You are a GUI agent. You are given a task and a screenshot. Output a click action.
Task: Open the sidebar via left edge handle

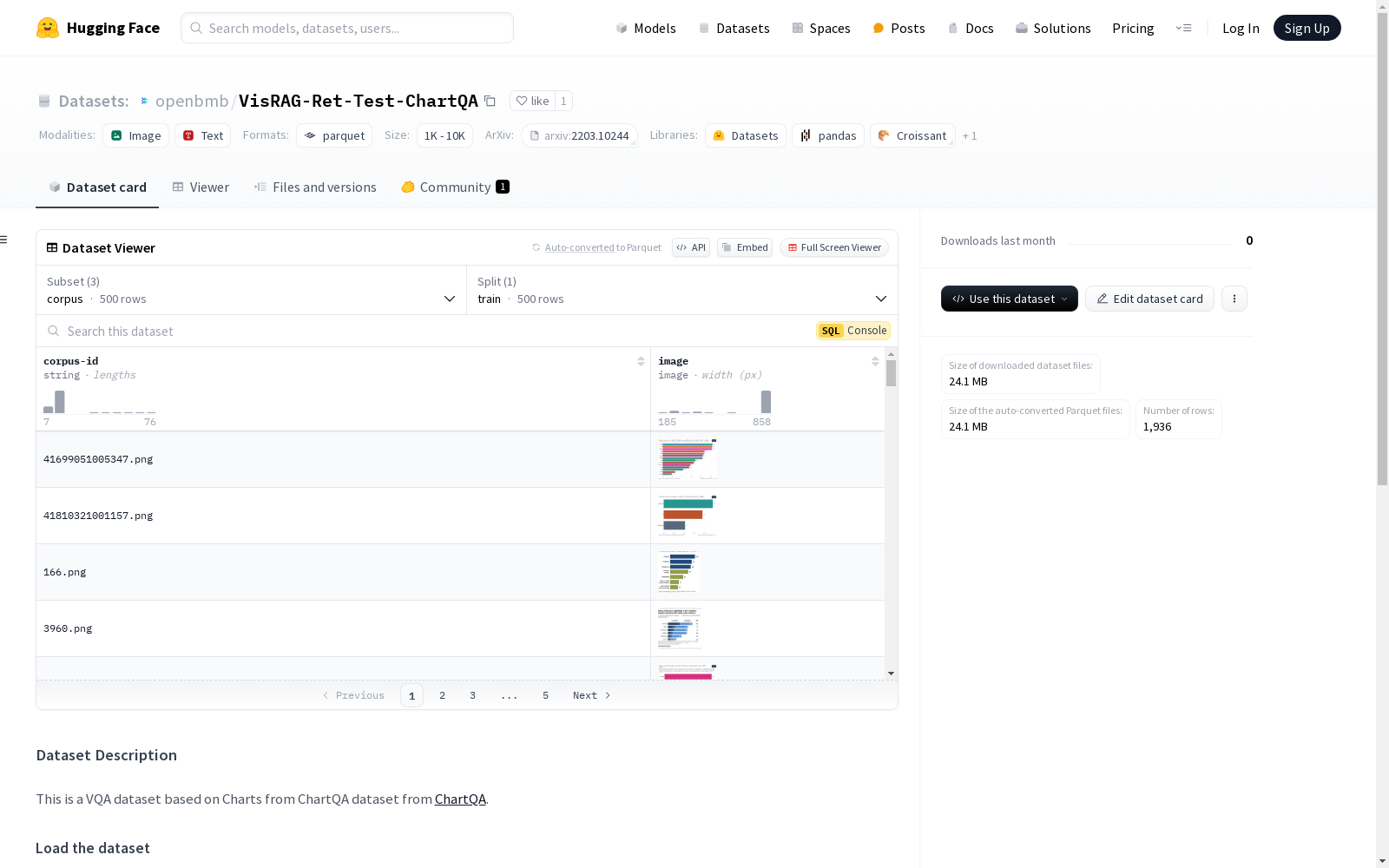[4, 239]
